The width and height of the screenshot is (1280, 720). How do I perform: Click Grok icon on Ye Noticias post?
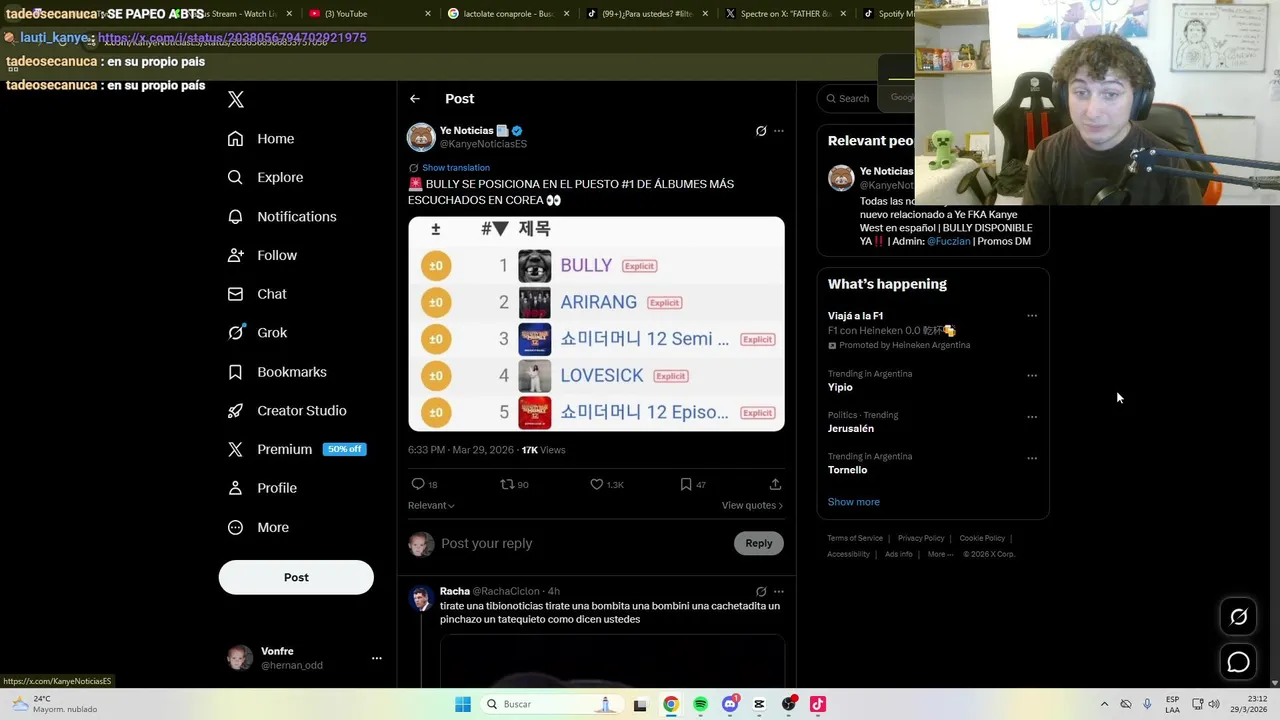click(x=761, y=131)
